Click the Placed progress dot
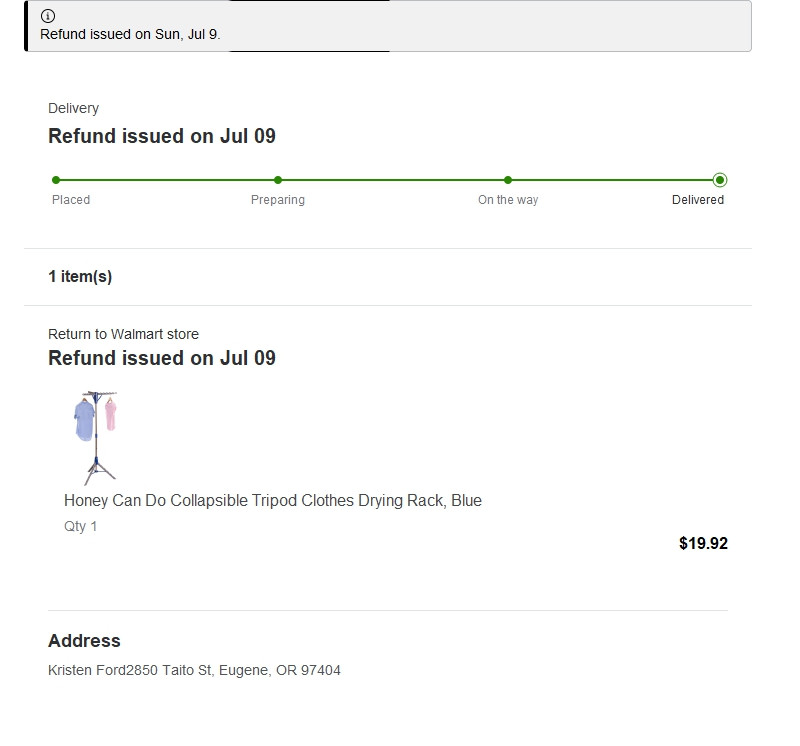800x746 pixels. point(56,180)
